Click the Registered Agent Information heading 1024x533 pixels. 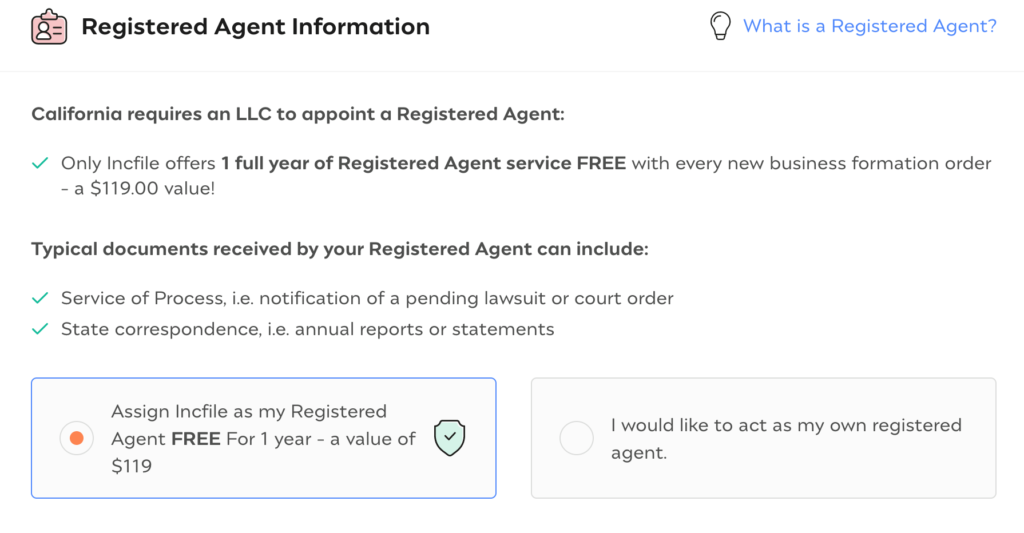tap(255, 27)
